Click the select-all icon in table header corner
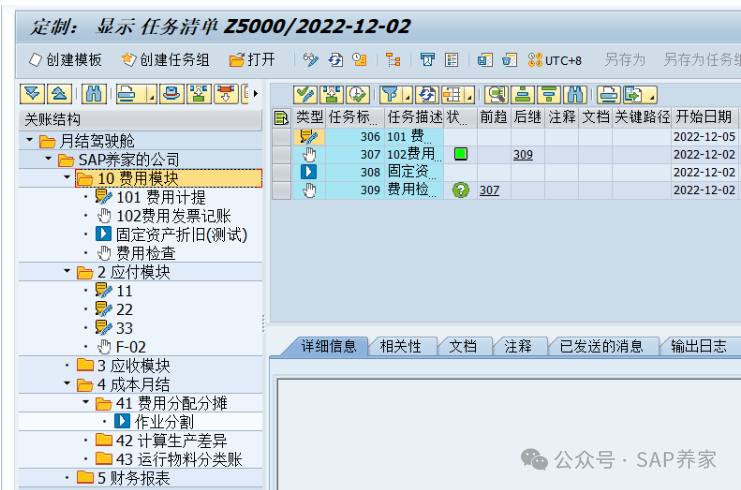Screen dimensions: 741x490 281,118
